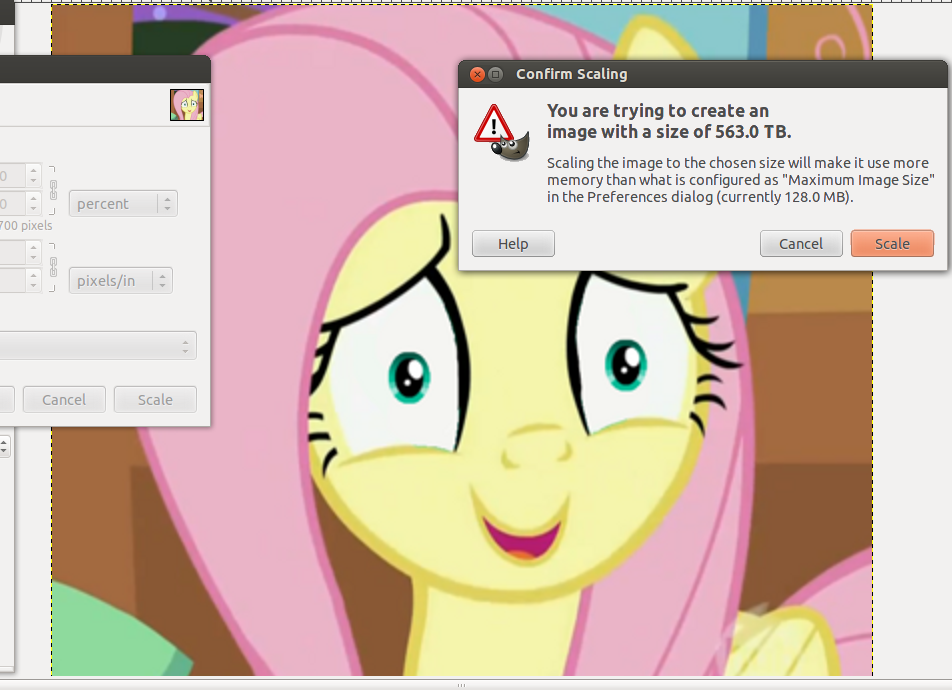This screenshot has height=690, width=952.
Task: Maximize the Confirm Scaling dialog window
Action: click(495, 74)
